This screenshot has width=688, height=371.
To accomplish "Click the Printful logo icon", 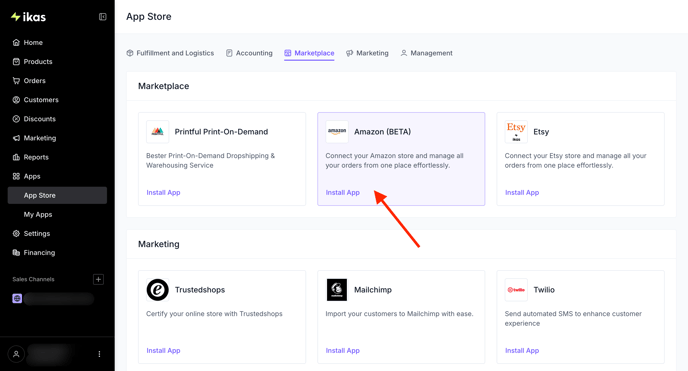I will [158, 132].
